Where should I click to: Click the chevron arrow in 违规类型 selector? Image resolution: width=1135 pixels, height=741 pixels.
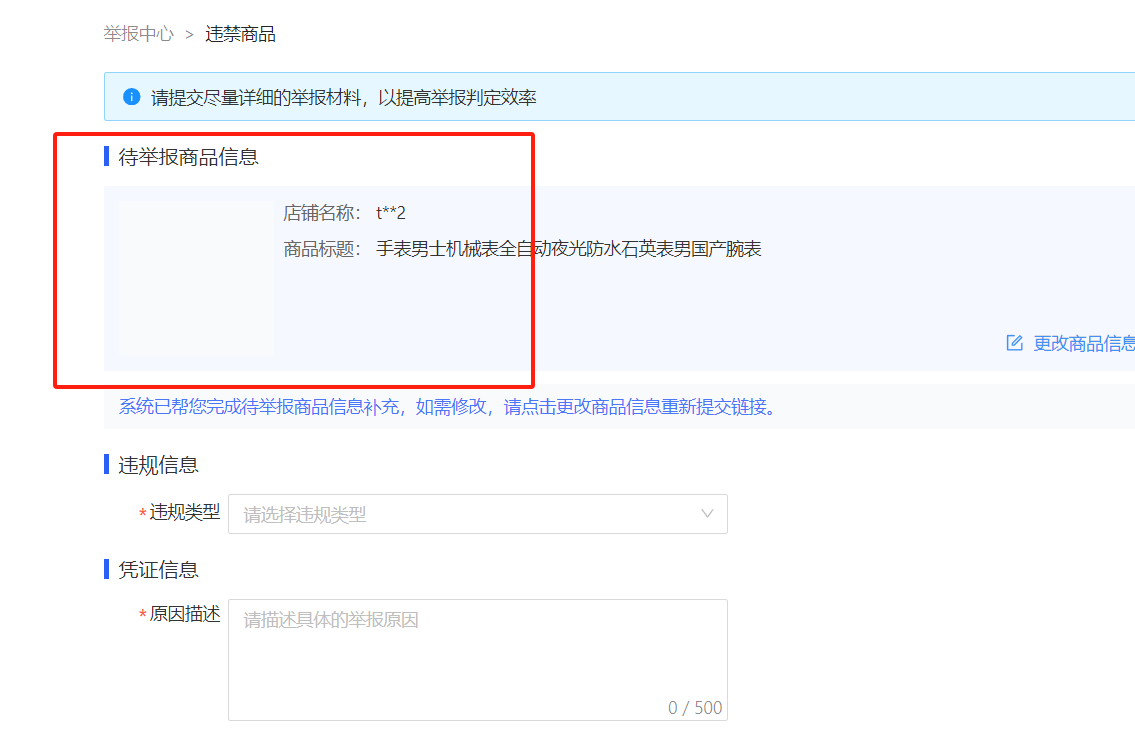[707, 514]
